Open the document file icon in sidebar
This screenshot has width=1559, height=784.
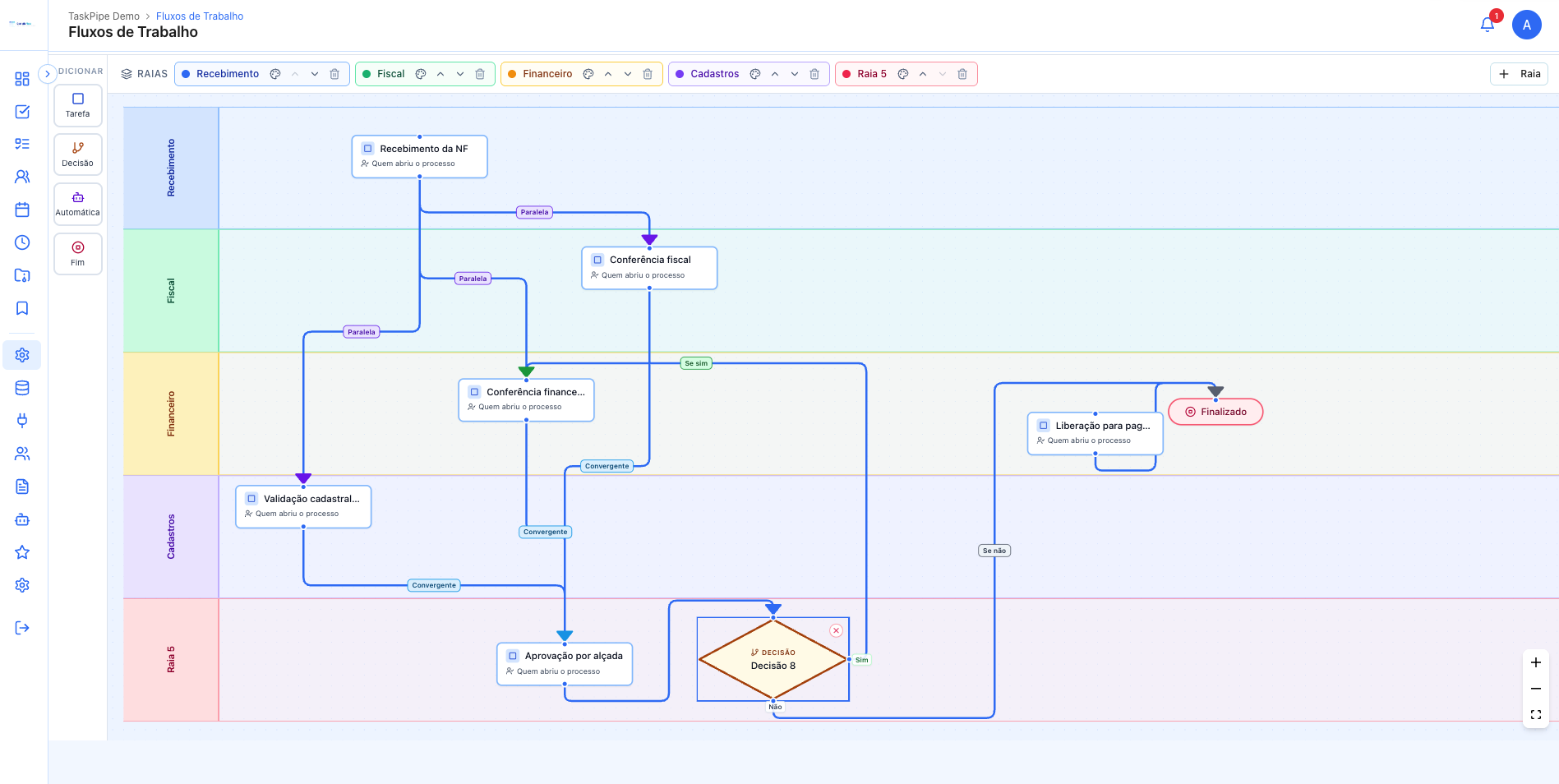click(22, 487)
